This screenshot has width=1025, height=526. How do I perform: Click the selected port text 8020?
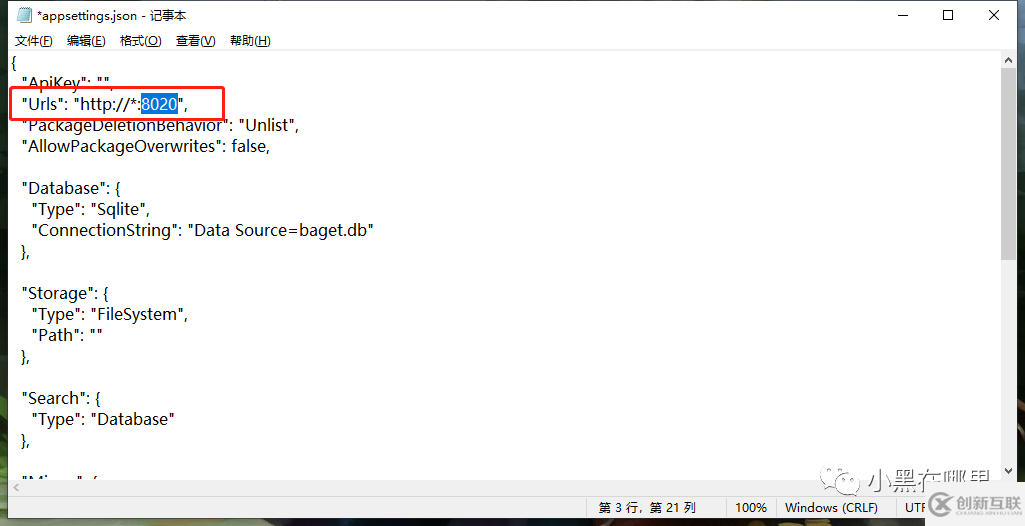(160, 104)
